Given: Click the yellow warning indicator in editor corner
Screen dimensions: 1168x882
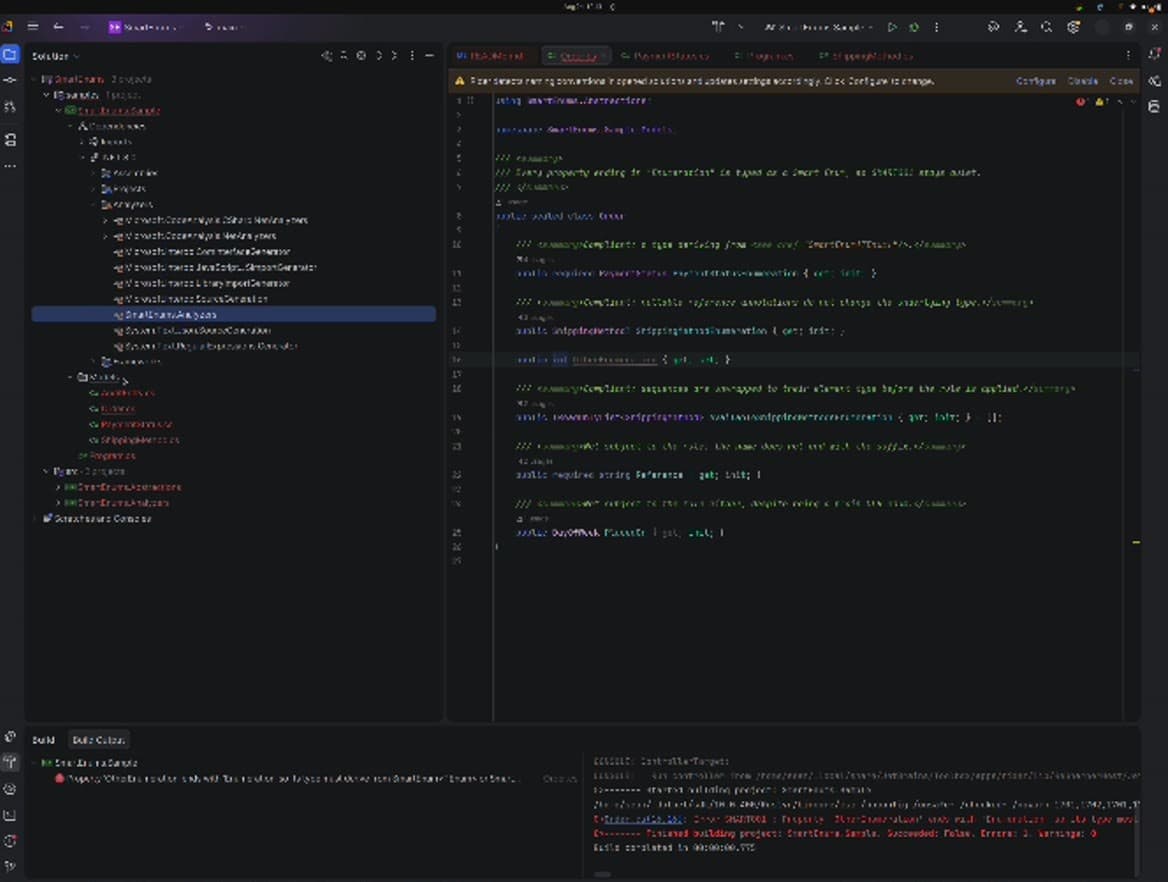Looking at the screenshot, I should click(x=1101, y=101).
